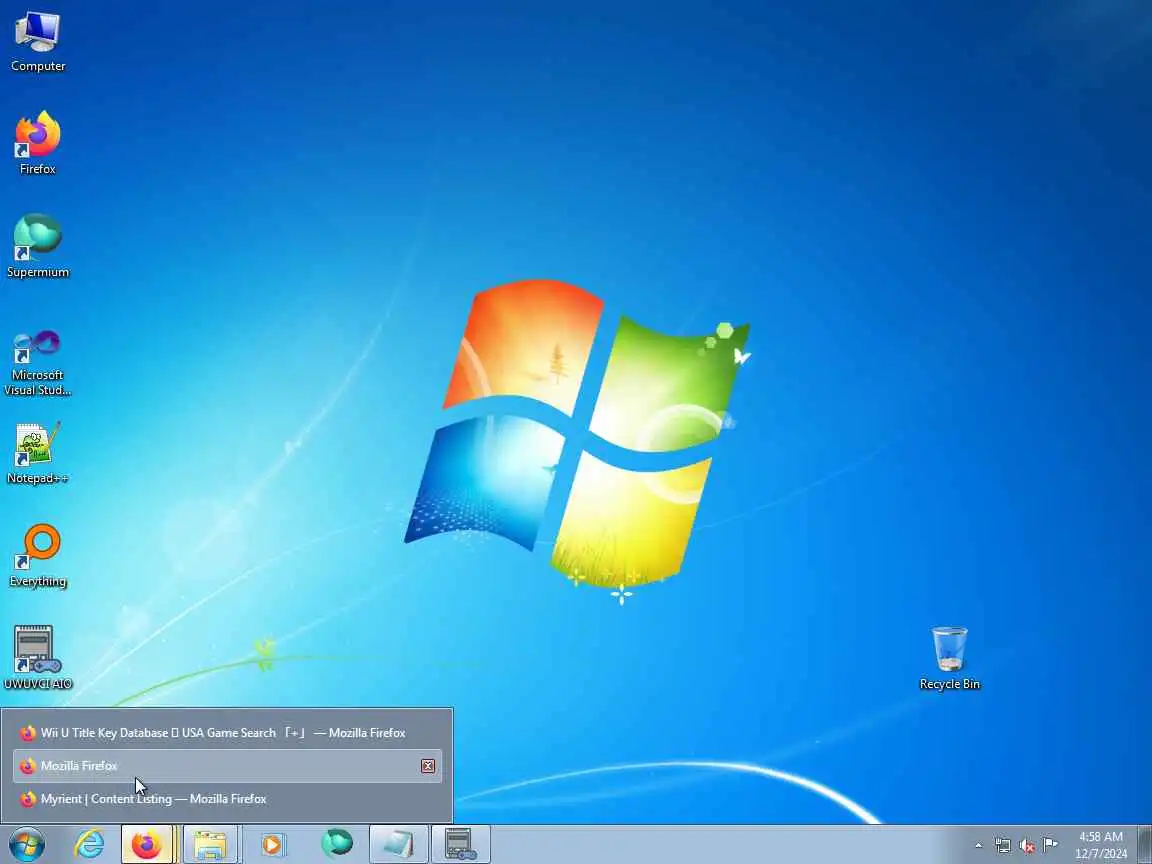Click the Firefox icon beside Myrient entry
1152x864 pixels.
pos(28,799)
